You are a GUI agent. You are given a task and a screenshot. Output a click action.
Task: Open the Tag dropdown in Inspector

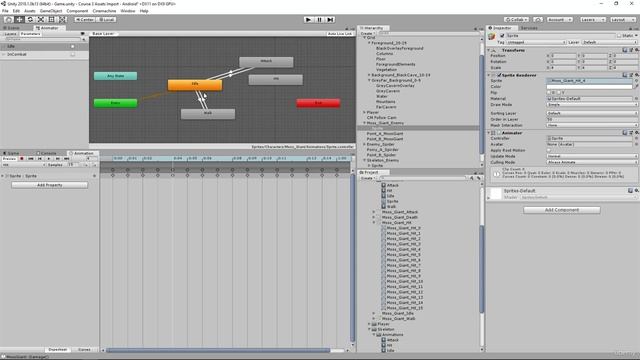tap(536, 42)
